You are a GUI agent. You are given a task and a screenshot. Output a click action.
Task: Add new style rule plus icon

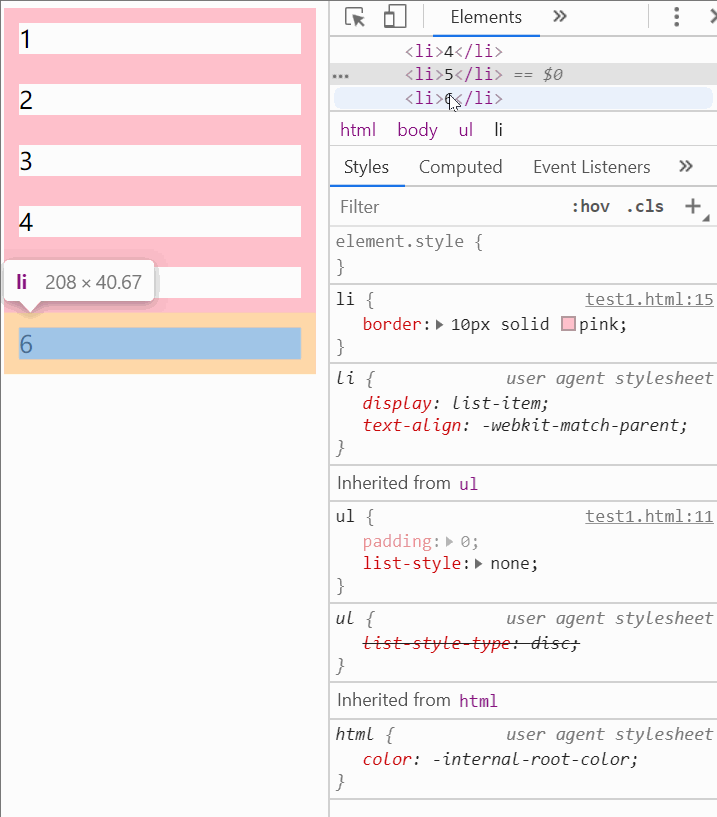coord(693,206)
